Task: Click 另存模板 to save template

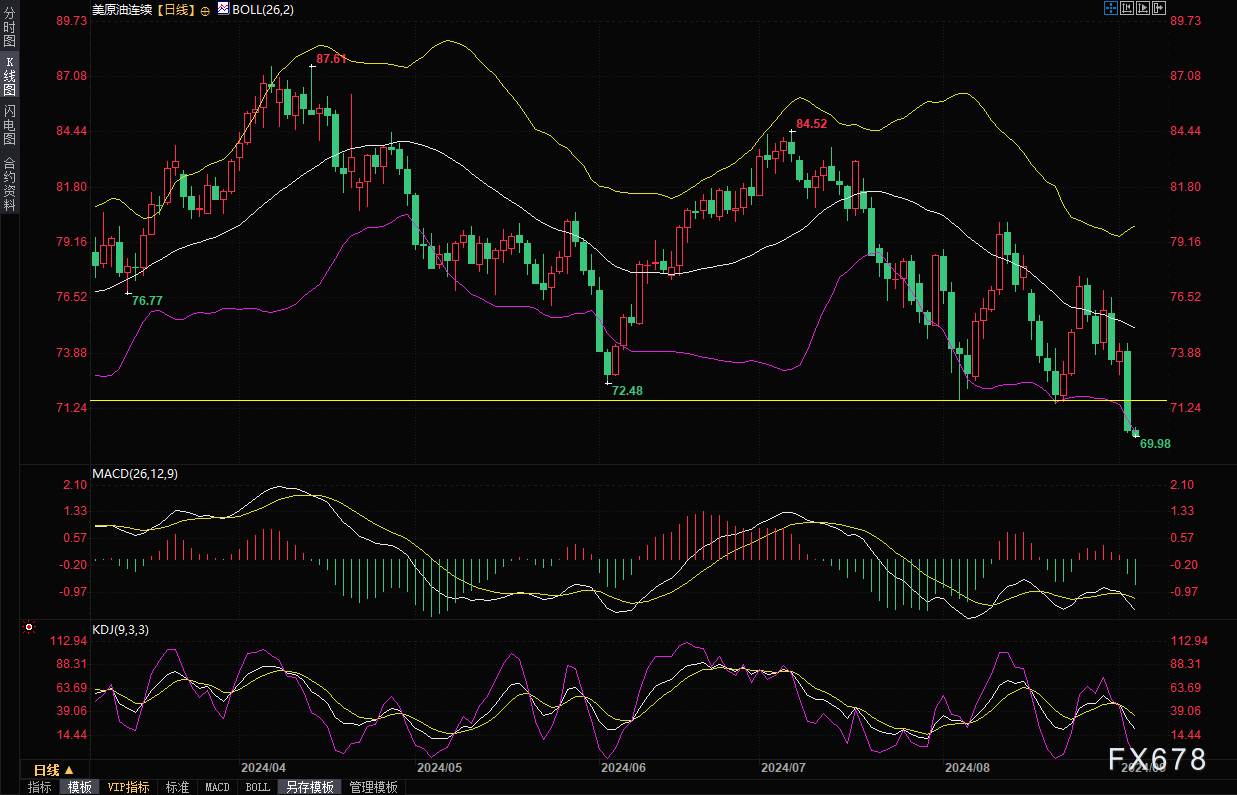Action: [309, 787]
